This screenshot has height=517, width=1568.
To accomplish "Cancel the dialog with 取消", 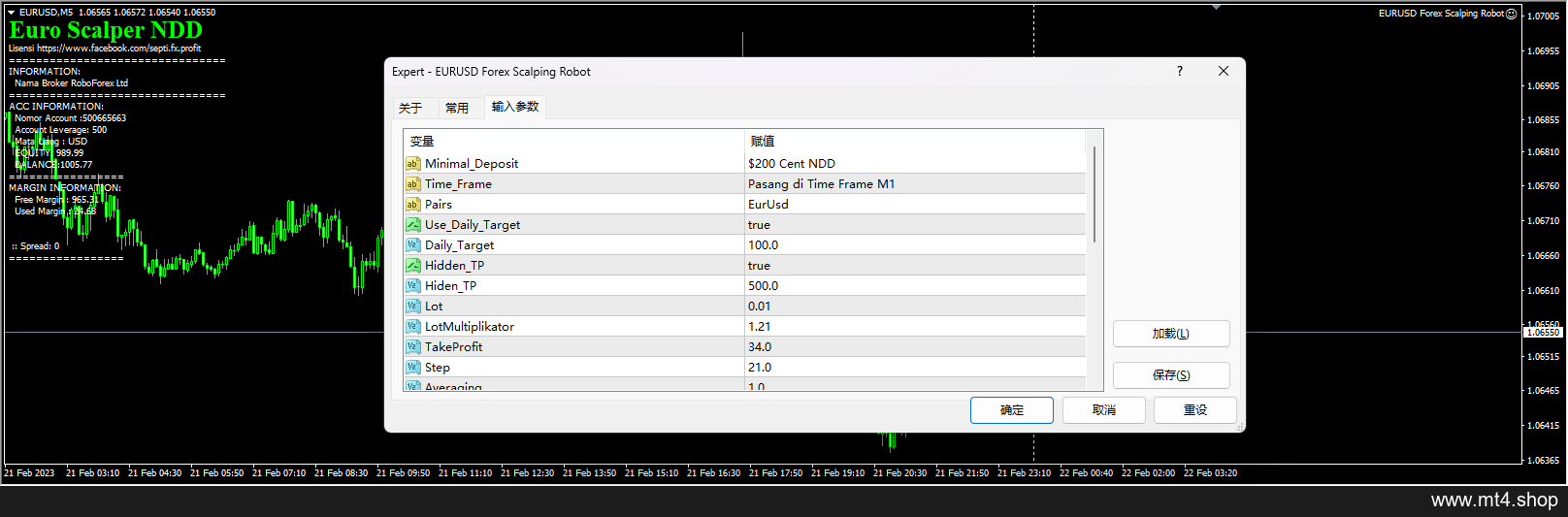I will (x=1104, y=410).
